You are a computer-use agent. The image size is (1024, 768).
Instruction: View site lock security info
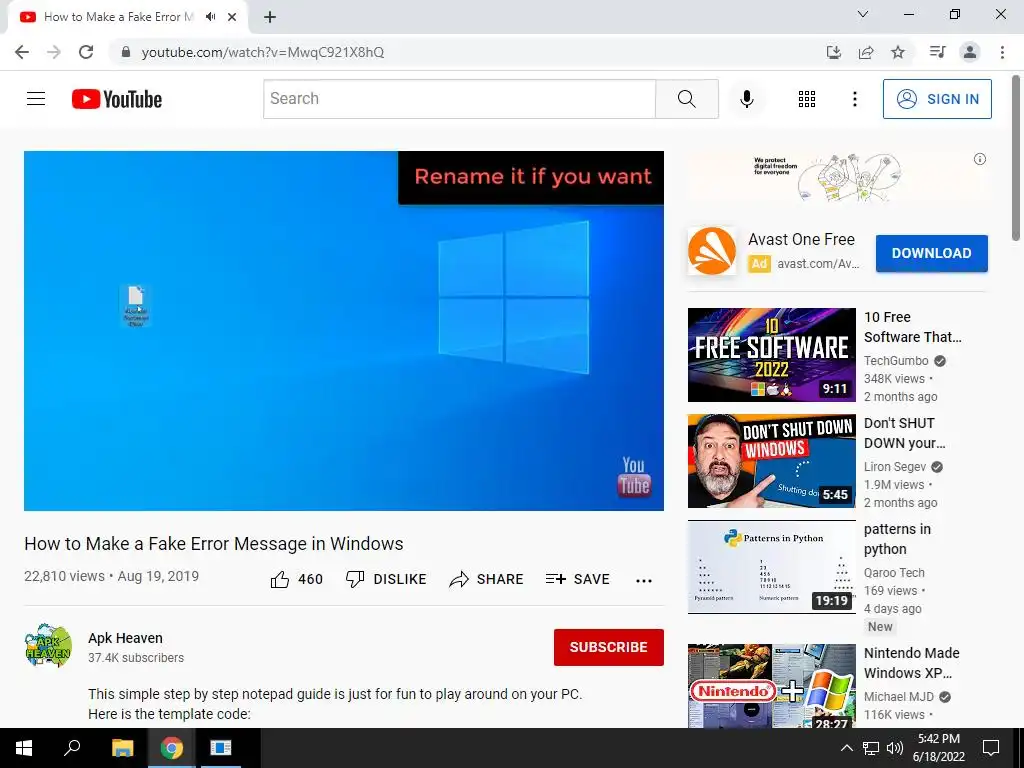[x=126, y=52]
